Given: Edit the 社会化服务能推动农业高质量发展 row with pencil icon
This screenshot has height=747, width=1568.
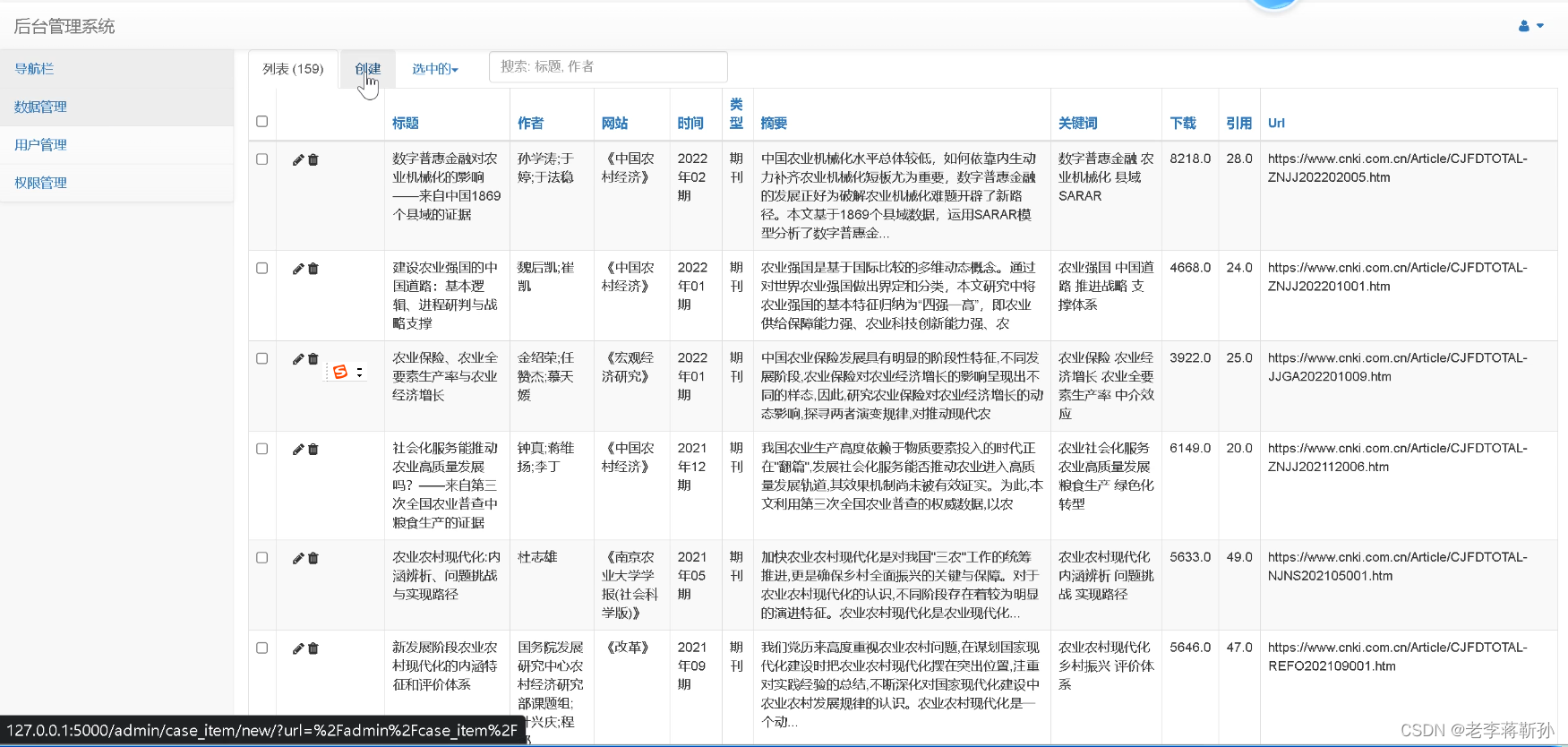Looking at the screenshot, I should [x=298, y=449].
